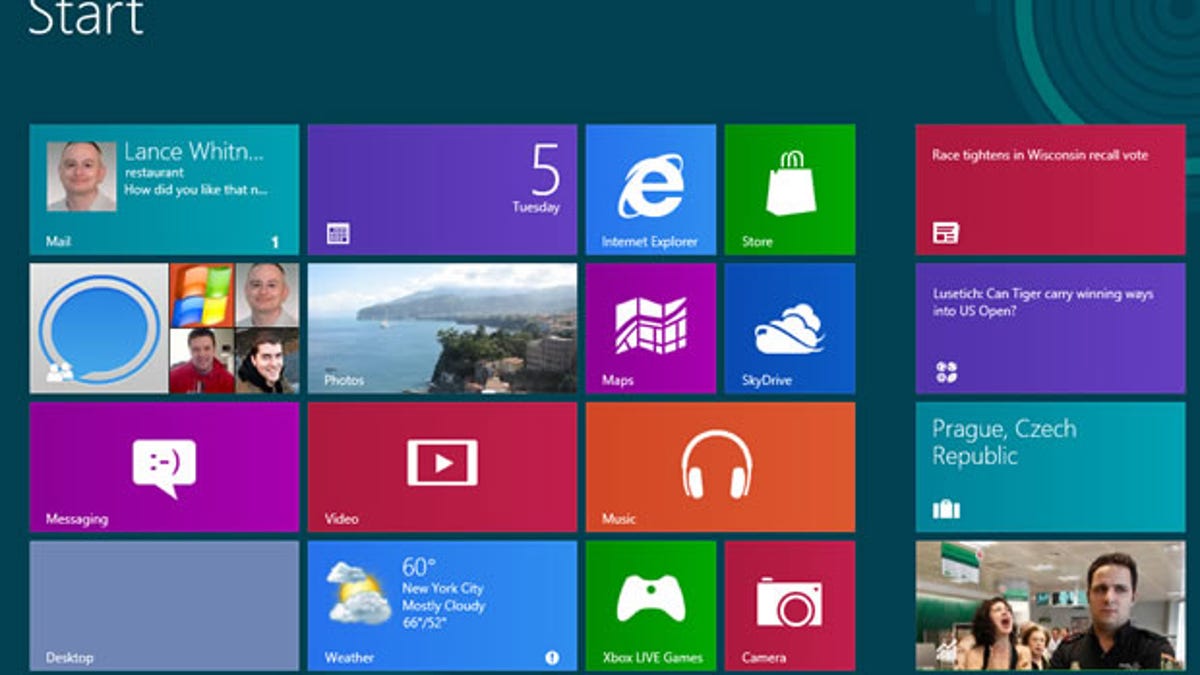
Task: Open the SkyDrive cloud tile
Action: [x=789, y=328]
